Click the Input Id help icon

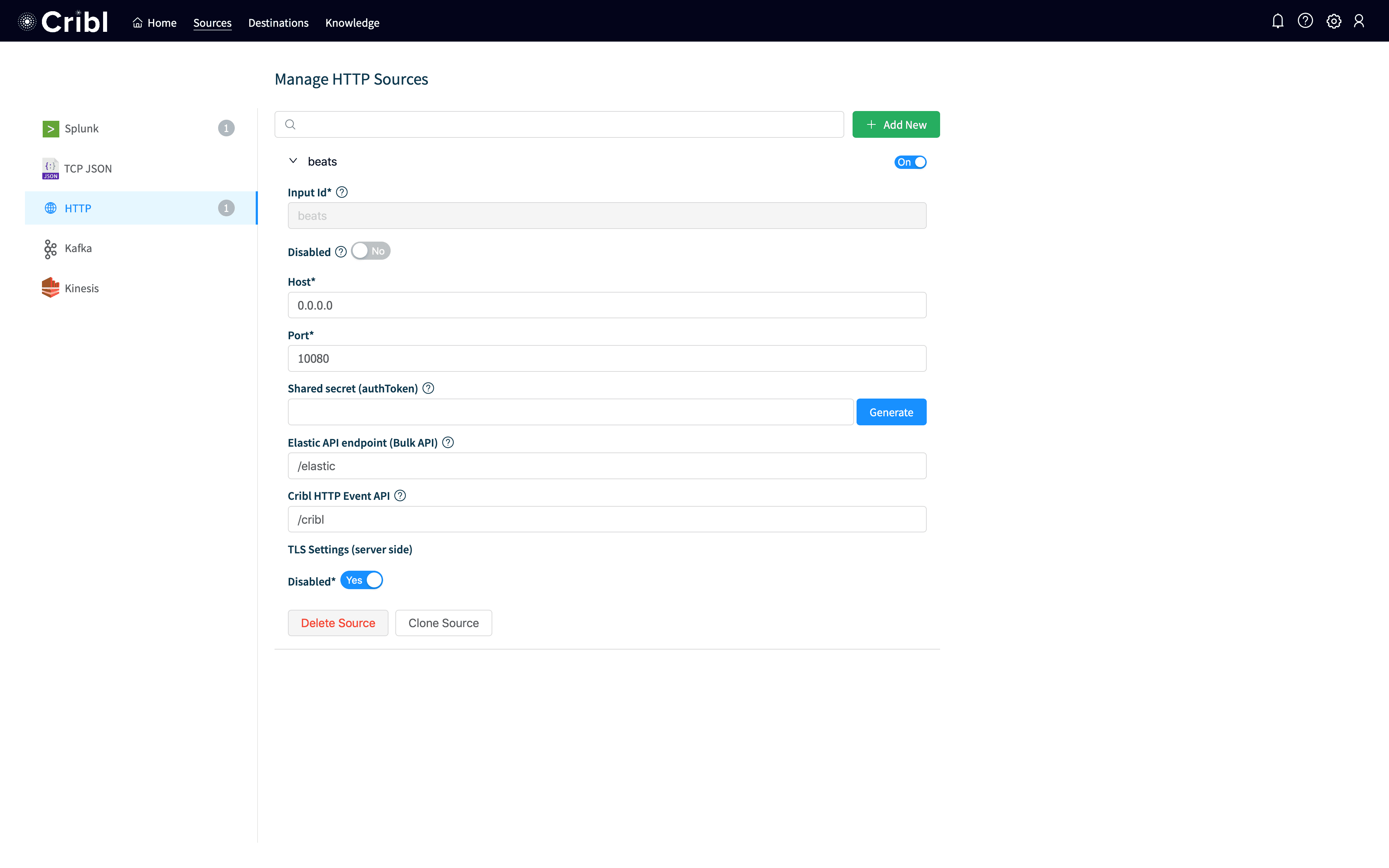pos(341,192)
